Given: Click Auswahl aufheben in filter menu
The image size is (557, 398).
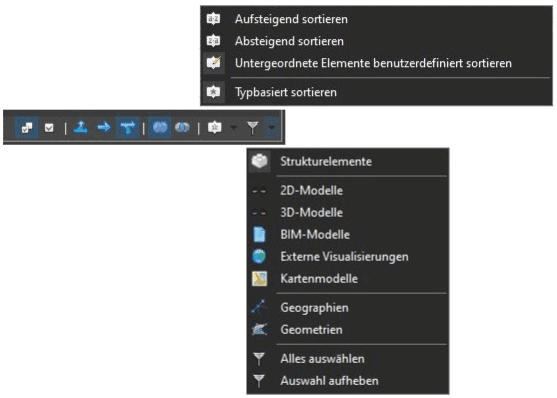Looking at the screenshot, I should (348, 381).
